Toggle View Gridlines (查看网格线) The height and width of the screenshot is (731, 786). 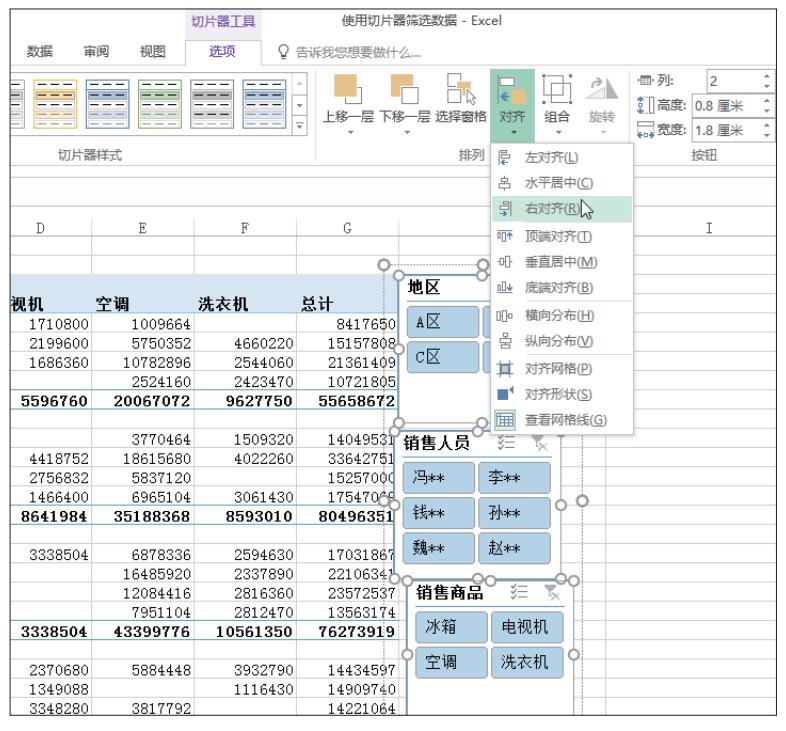pos(562,420)
